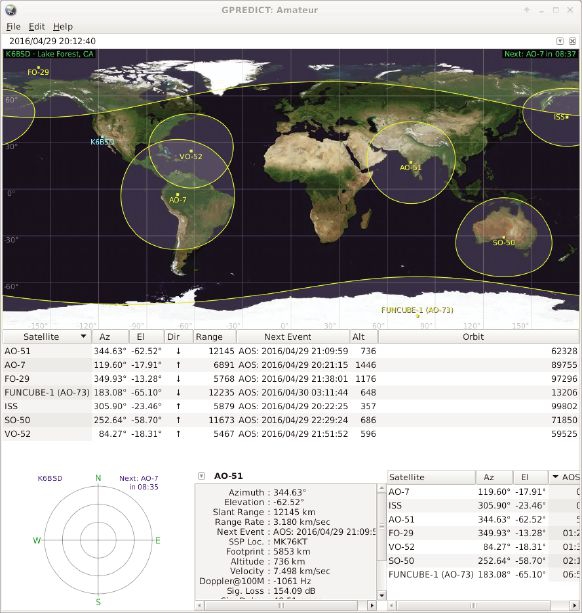Open single satellite selector dropdown beside AO-51
Screen dimensions: 582x613
click(201, 476)
